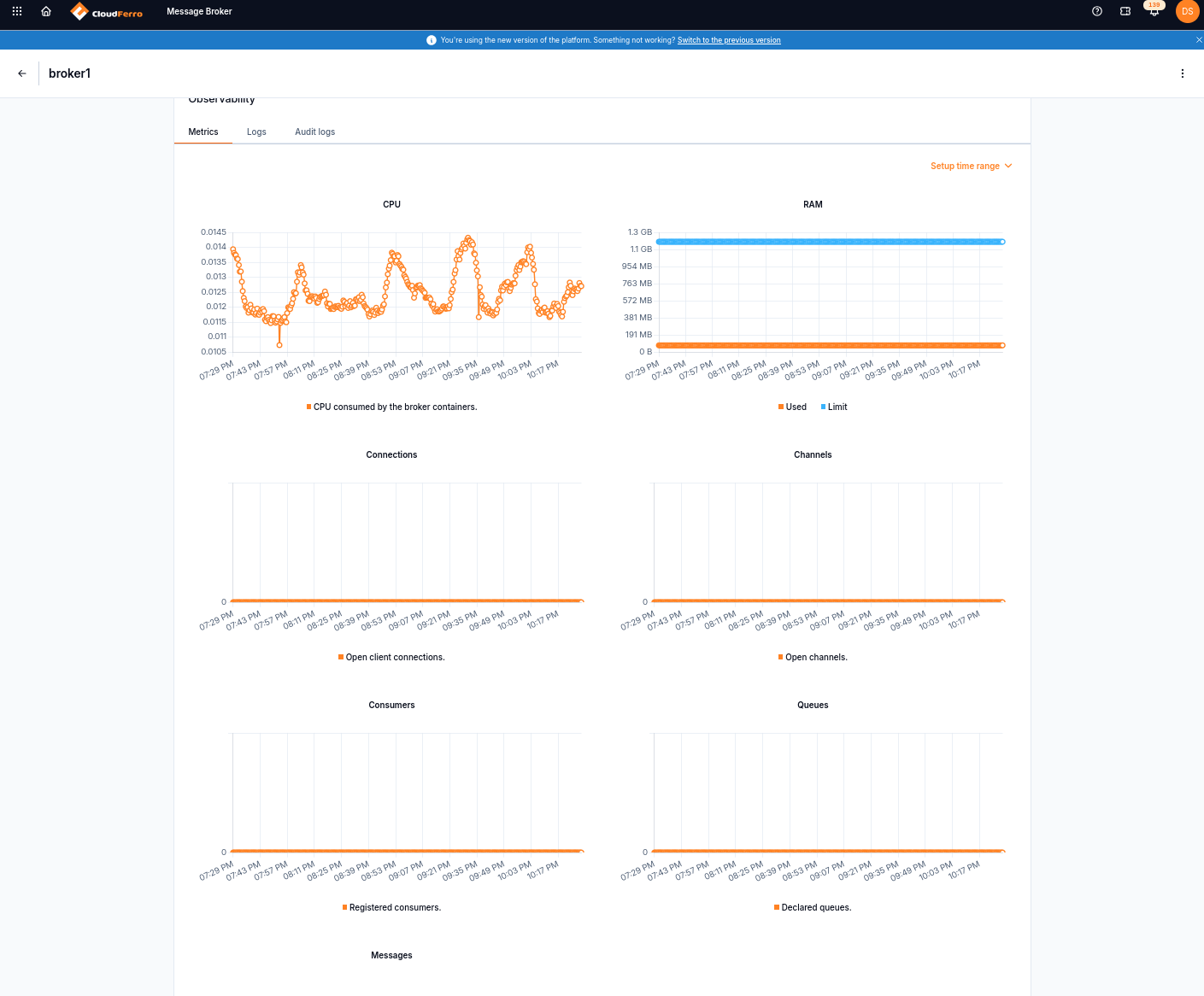Click the CPU chart title
This screenshot has width=1204, height=996.
tap(392, 204)
